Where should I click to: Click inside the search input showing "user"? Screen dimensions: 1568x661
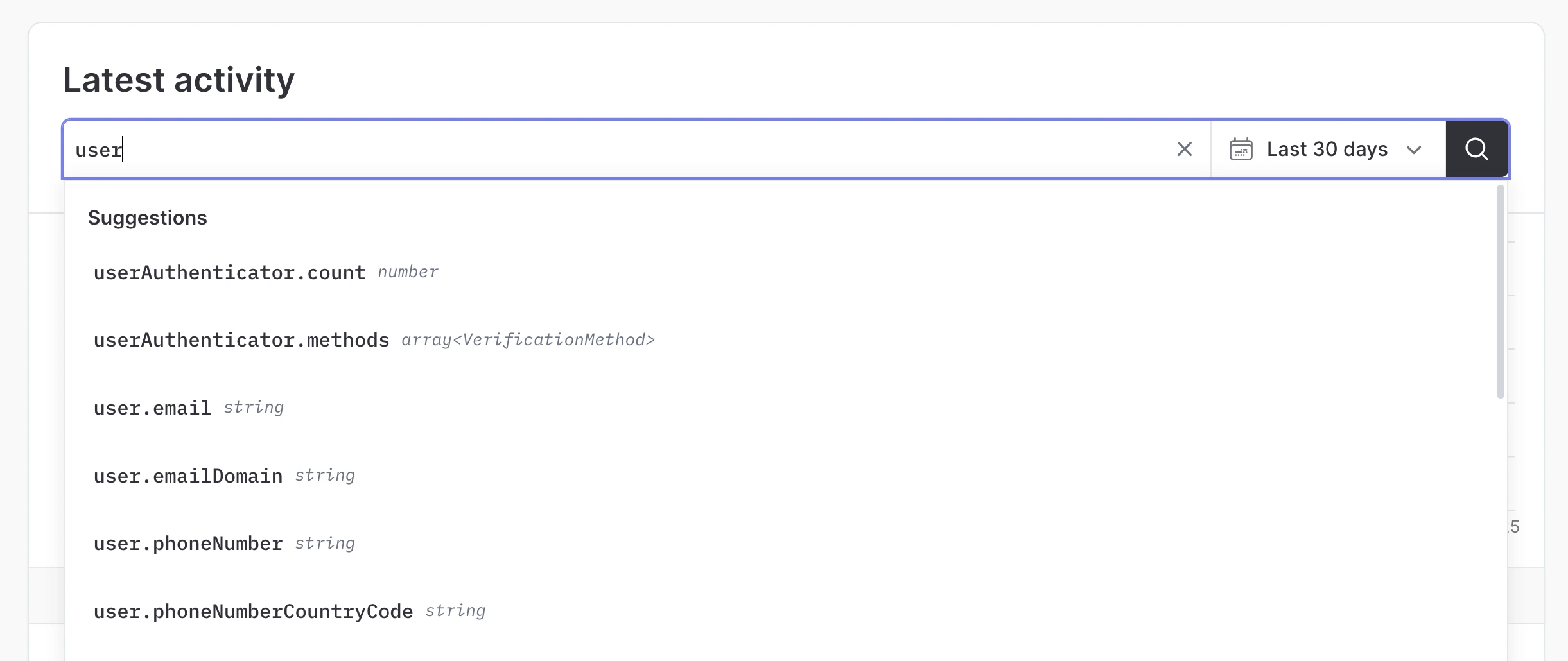[x=385, y=149]
